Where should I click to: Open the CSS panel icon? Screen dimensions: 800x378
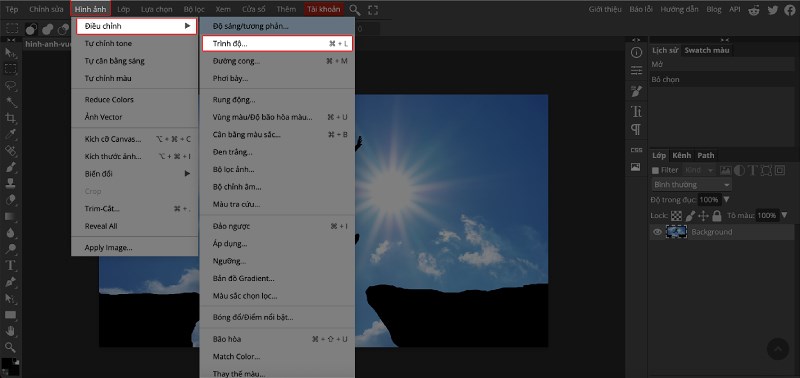click(x=636, y=150)
